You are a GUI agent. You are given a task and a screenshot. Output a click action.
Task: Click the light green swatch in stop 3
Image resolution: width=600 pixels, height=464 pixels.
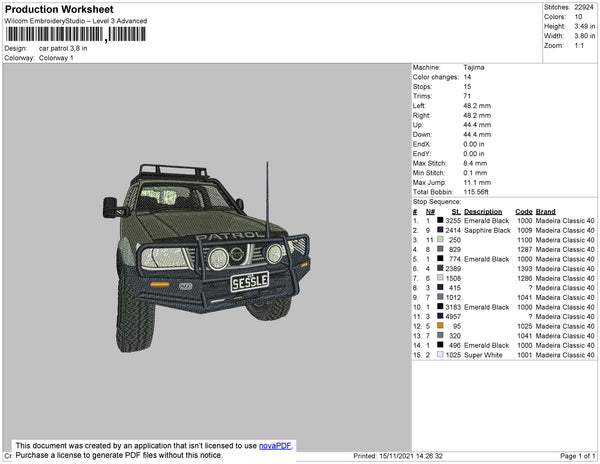pos(440,239)
